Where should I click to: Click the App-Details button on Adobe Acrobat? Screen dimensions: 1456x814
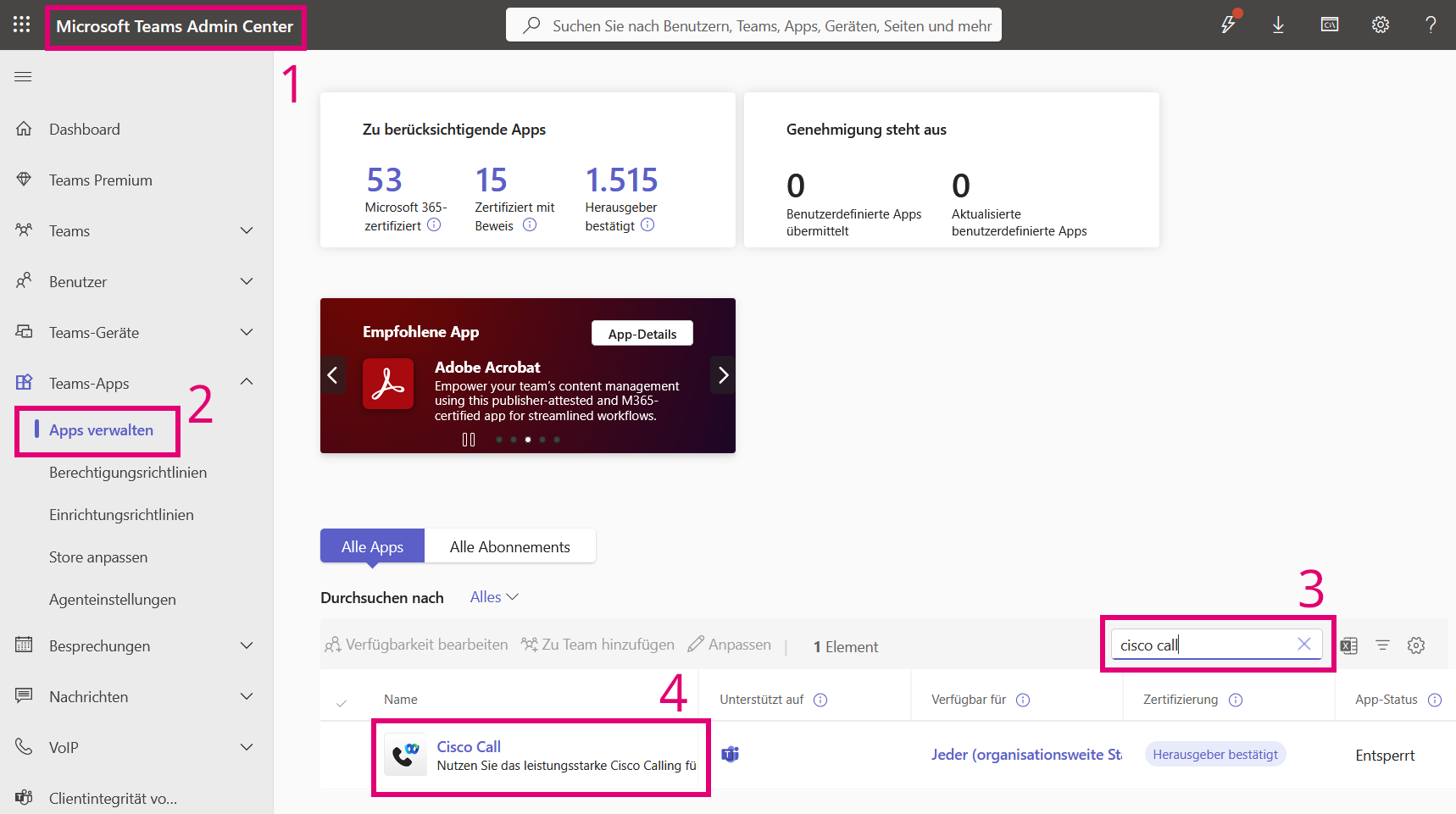642,333
